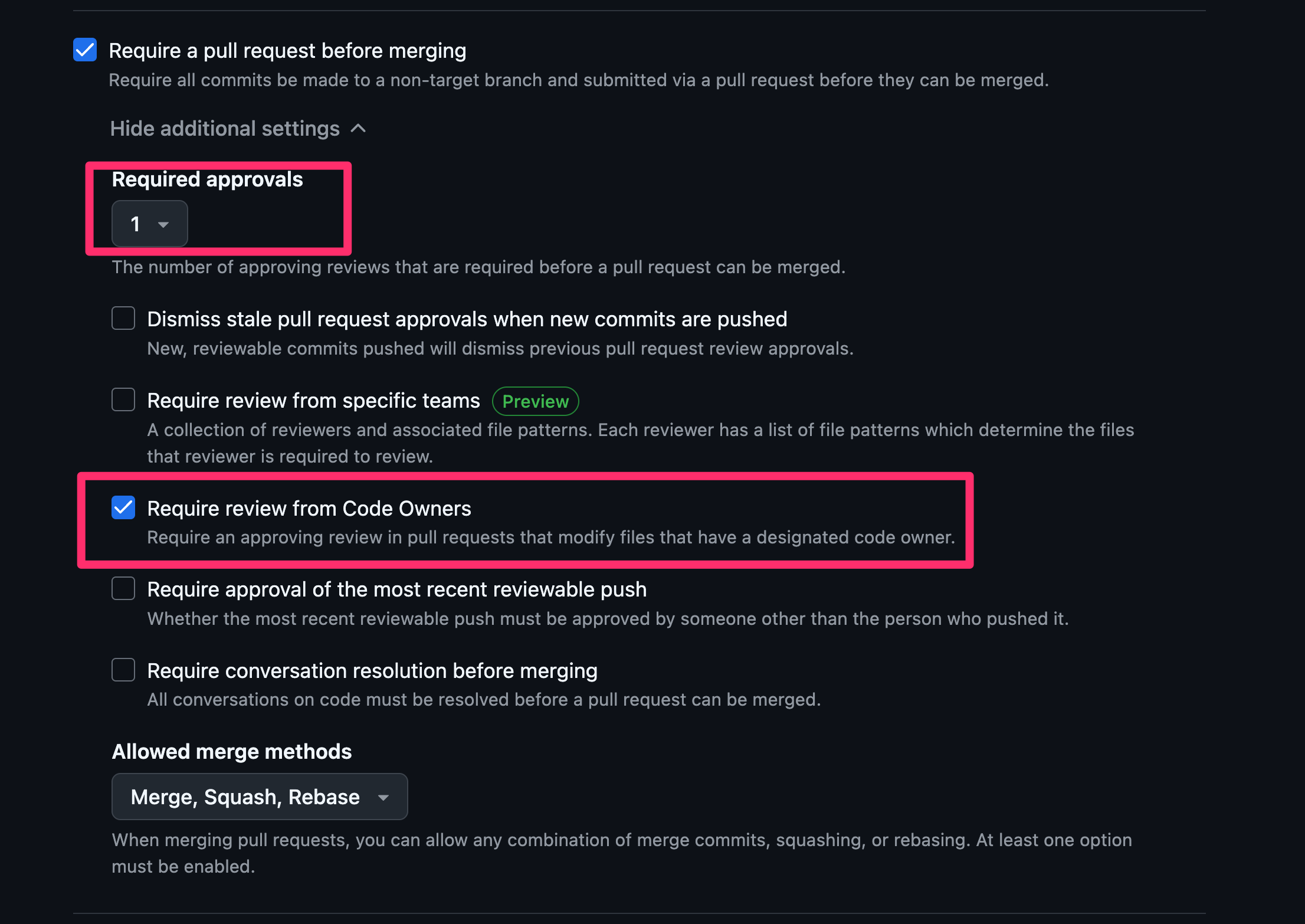The height and width of the screenshot is (924, 1305).
Task: Click the Preview badge next to specific teams
Action: point(535,401)
